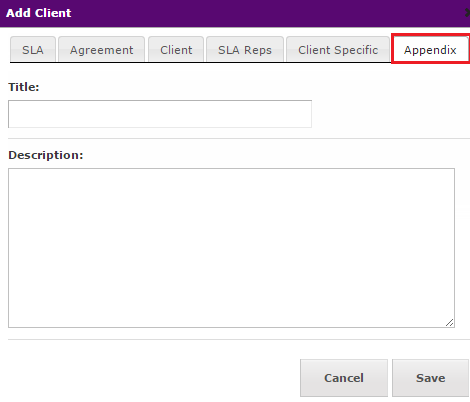Click into the Title text field
470x402 pixels.
tap(160, 114)
